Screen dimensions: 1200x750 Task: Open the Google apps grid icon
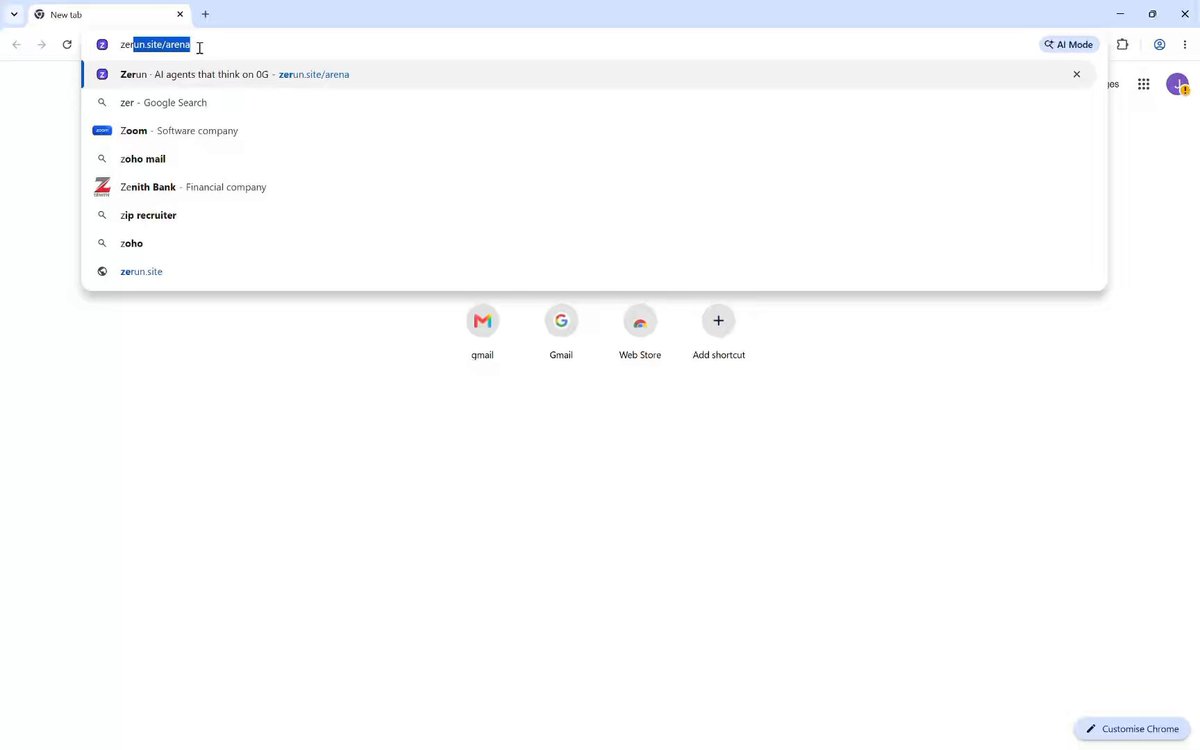[x=1143, y=84]
